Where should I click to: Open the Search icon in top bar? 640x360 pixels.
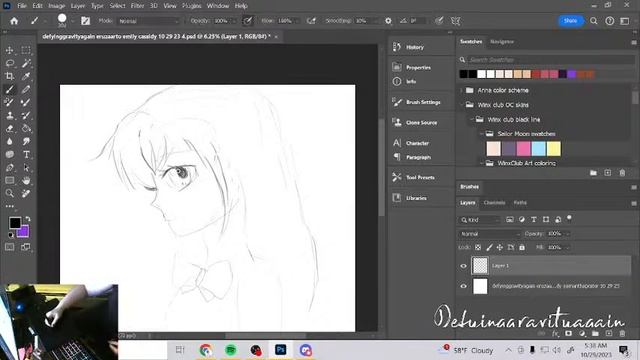[594, 21]
